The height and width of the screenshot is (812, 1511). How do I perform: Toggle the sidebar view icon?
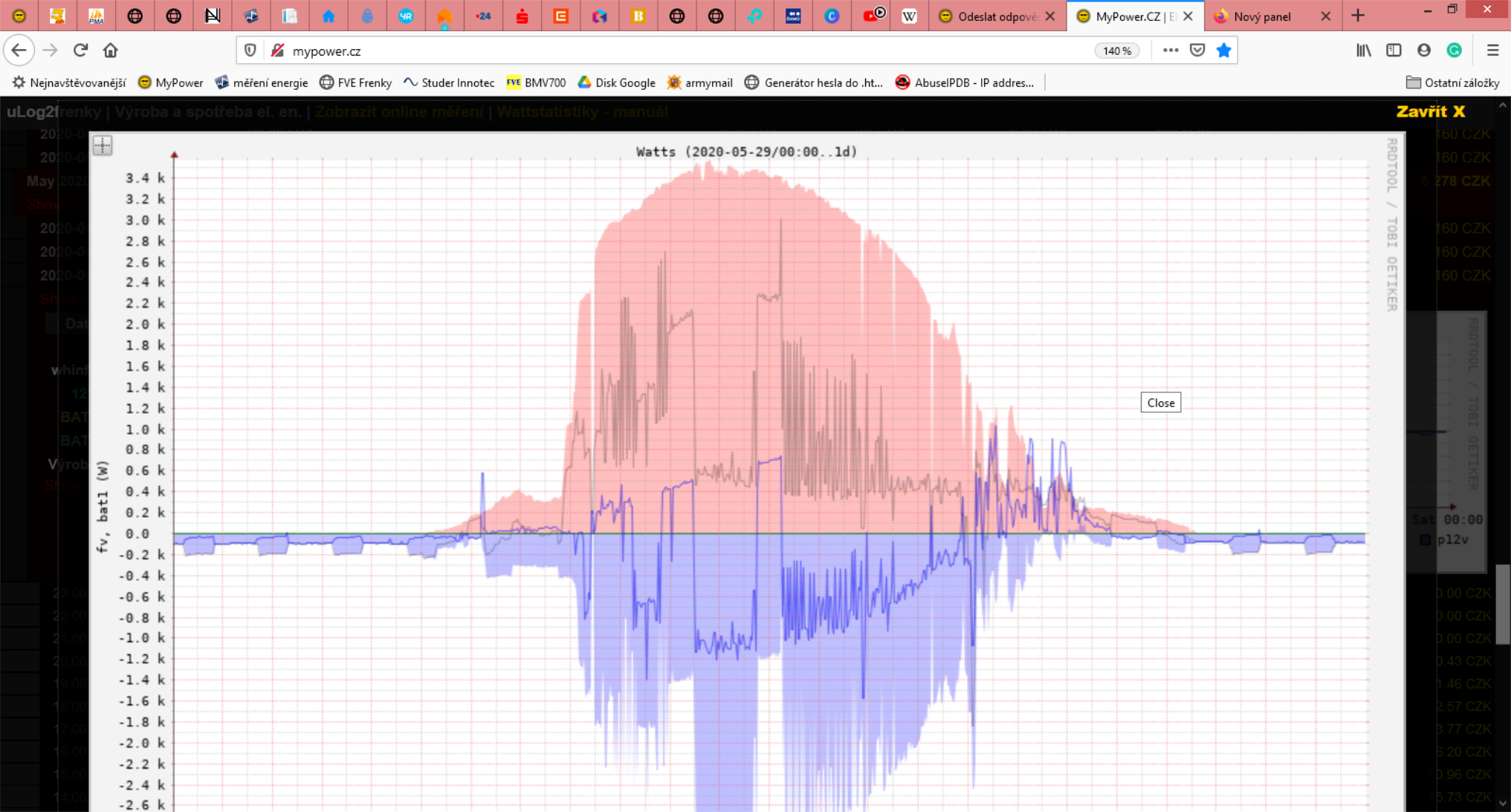coord(1394,51)
